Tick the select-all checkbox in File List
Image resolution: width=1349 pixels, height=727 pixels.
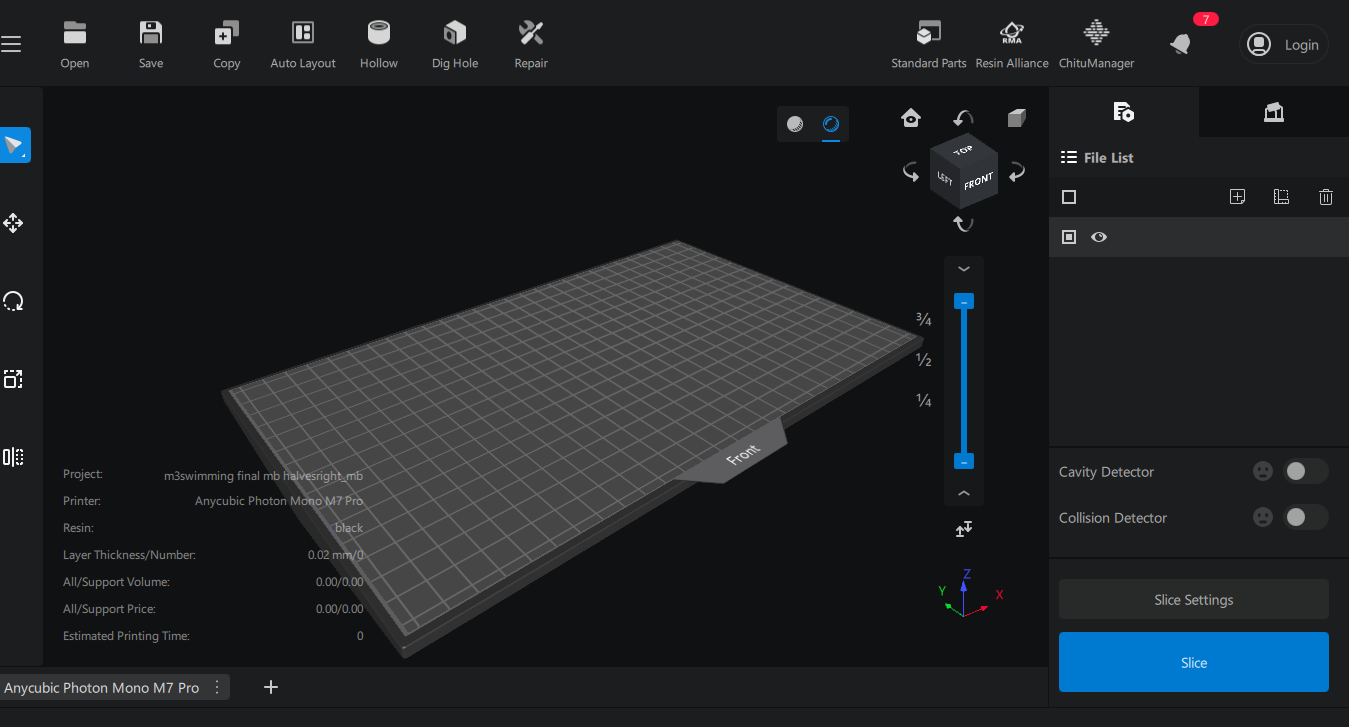coord(1069,197)
